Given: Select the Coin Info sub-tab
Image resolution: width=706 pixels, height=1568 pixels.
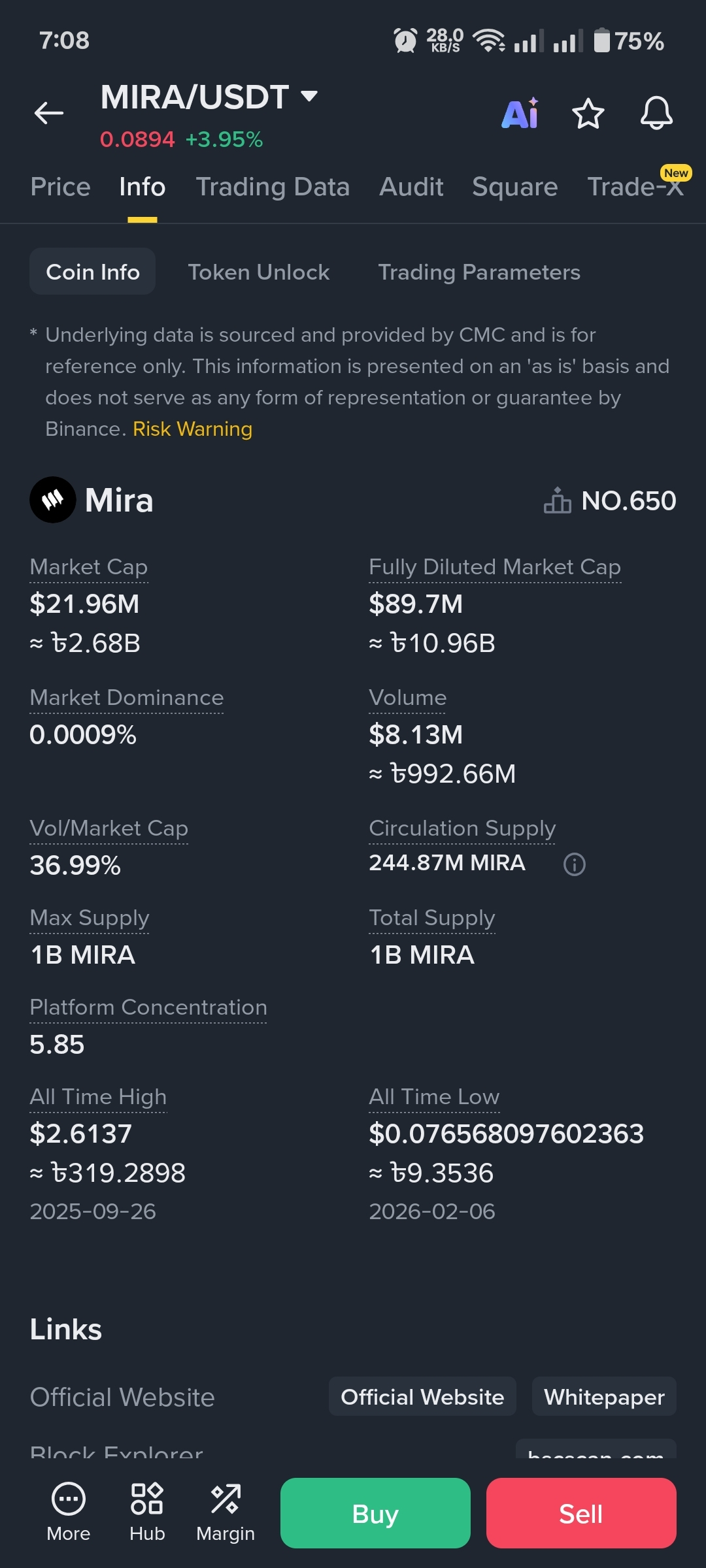Looking at the screenshot, I should [x=92, y=272].
